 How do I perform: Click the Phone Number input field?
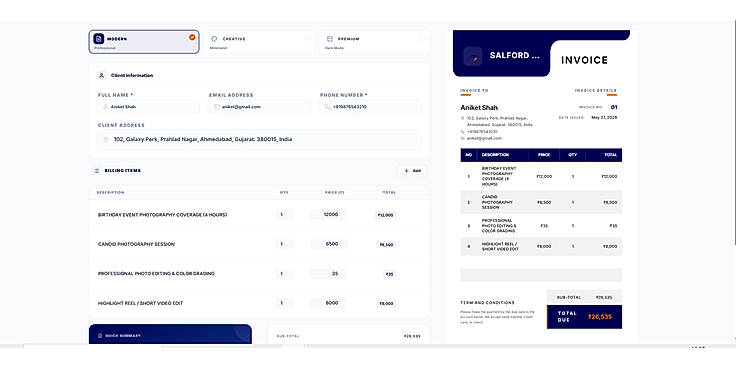[x=370, y=107]
